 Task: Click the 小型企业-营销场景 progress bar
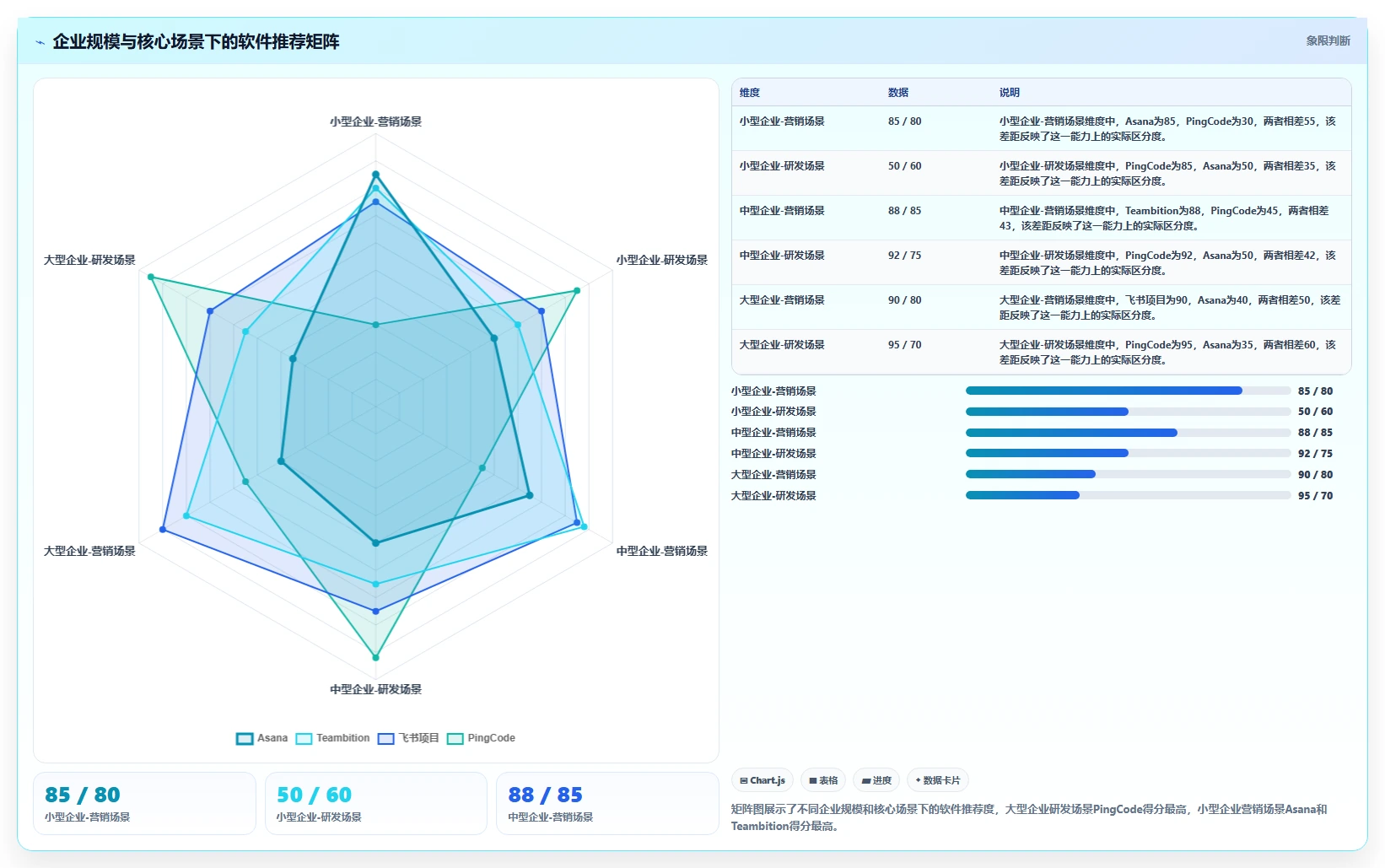(x=1128, y=391)
